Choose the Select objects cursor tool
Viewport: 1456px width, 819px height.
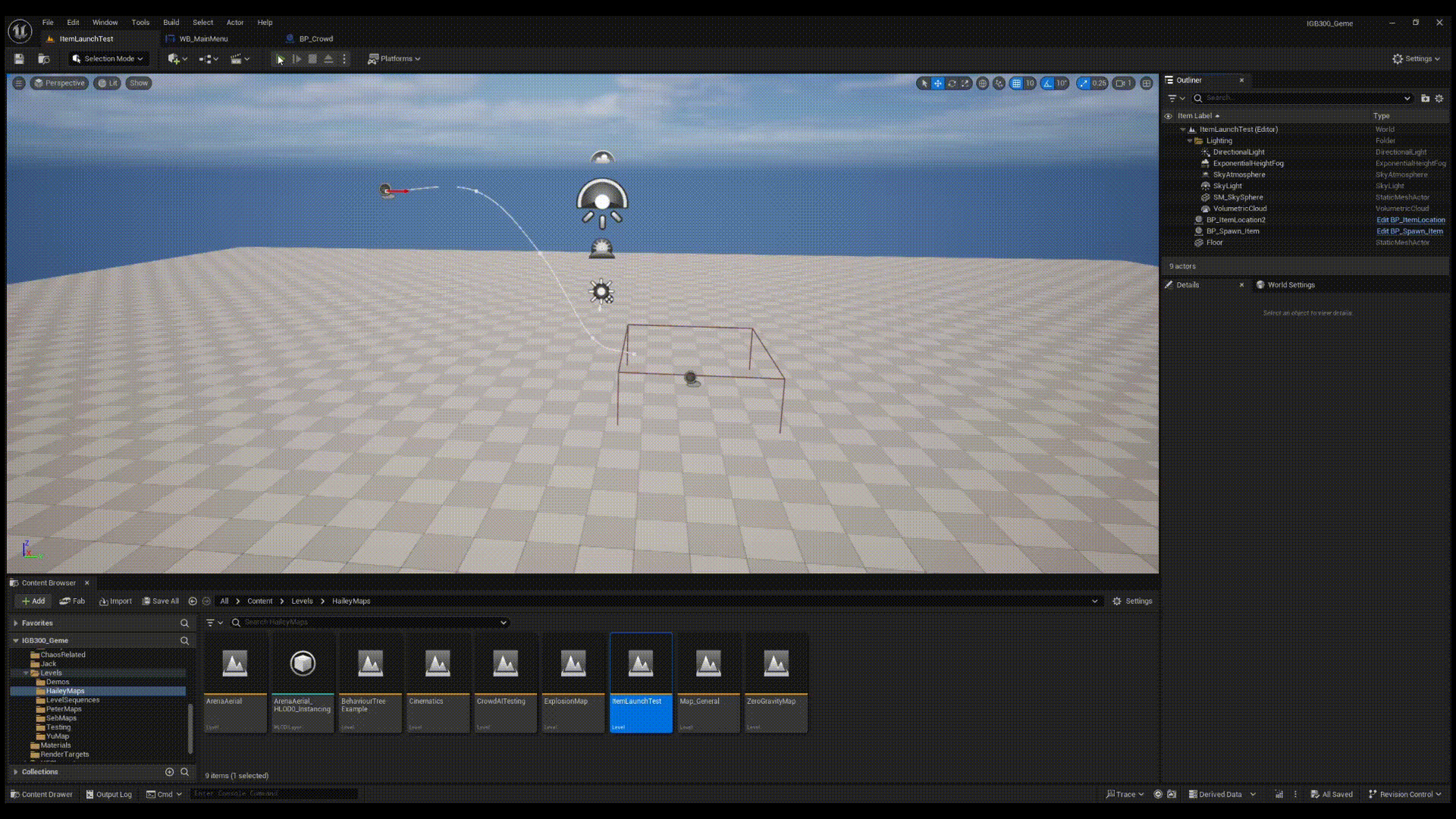[x=924, y=83]
